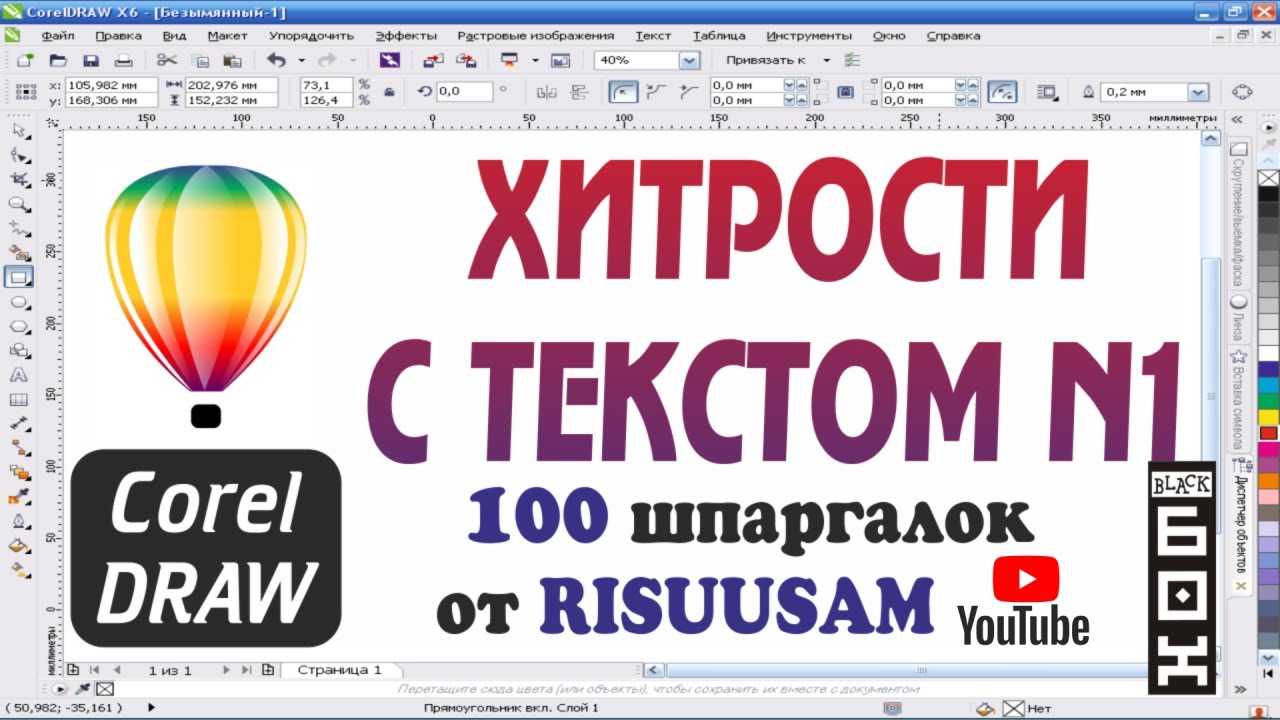Open the 'Файл' menu
The width and height of the screenshot is (1280, 720).
[x=58, y=36]
